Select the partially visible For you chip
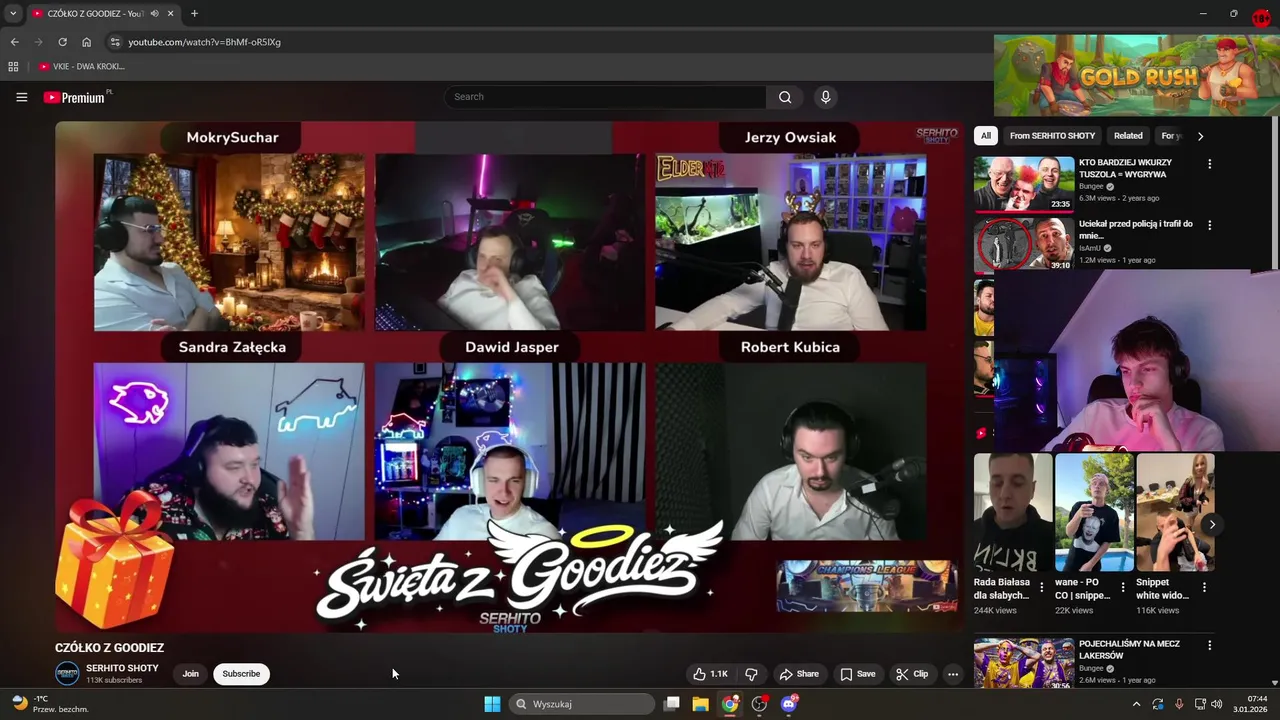Viewport: 1280px width, 720px height. click(1170, 136)
